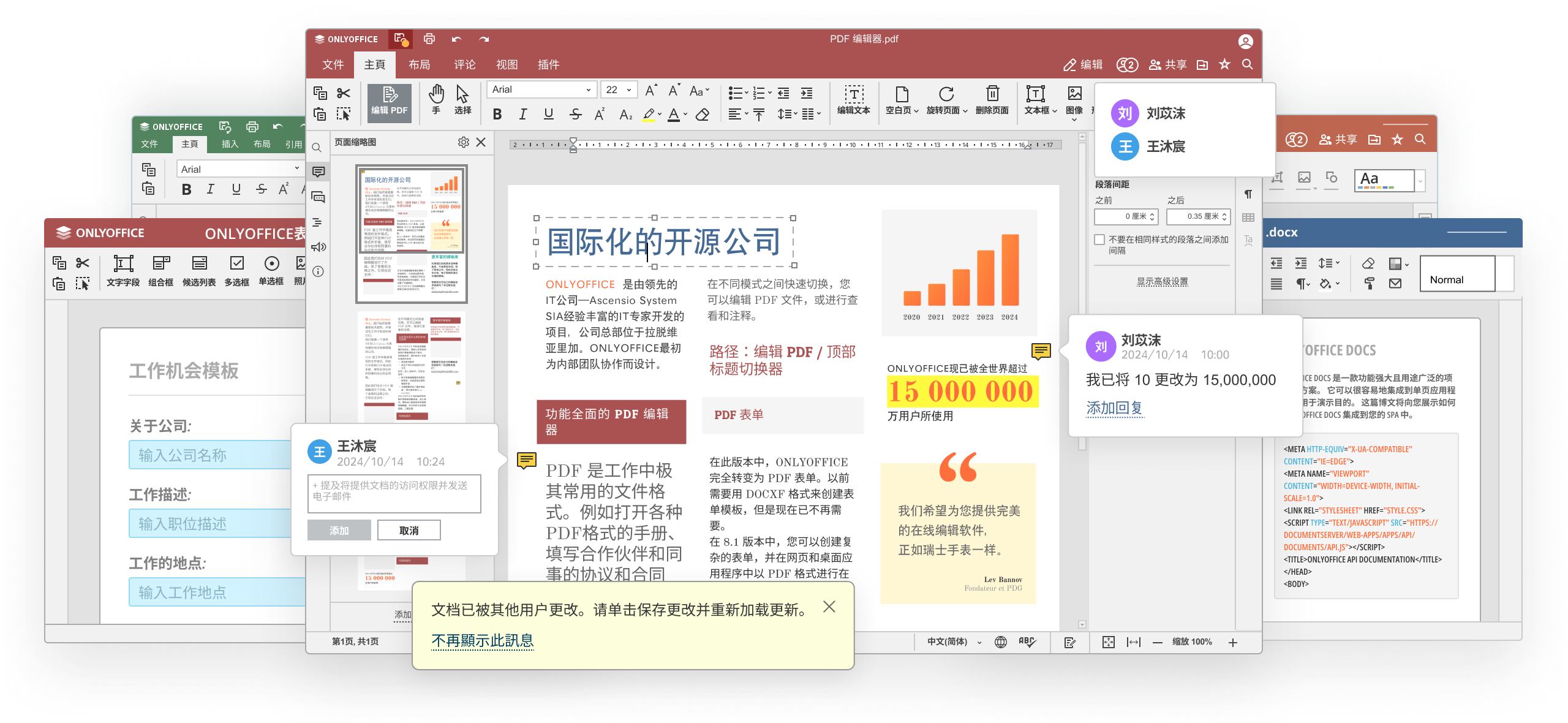Increase font size with A-up icon
The image size is (1568, 723).
[651, 91]
